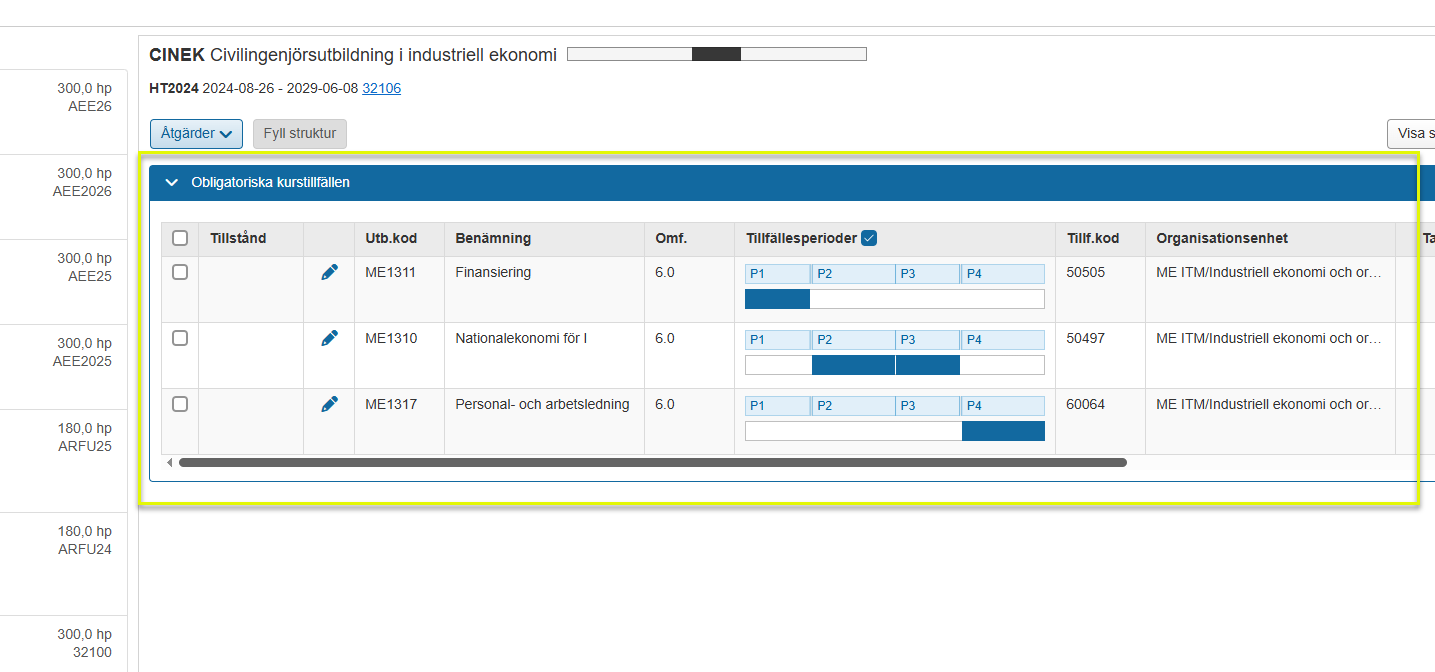This screenshot has width=1435, height=672.
Task: Select the checkbox for course ME1310
Action: pos(180,338)
